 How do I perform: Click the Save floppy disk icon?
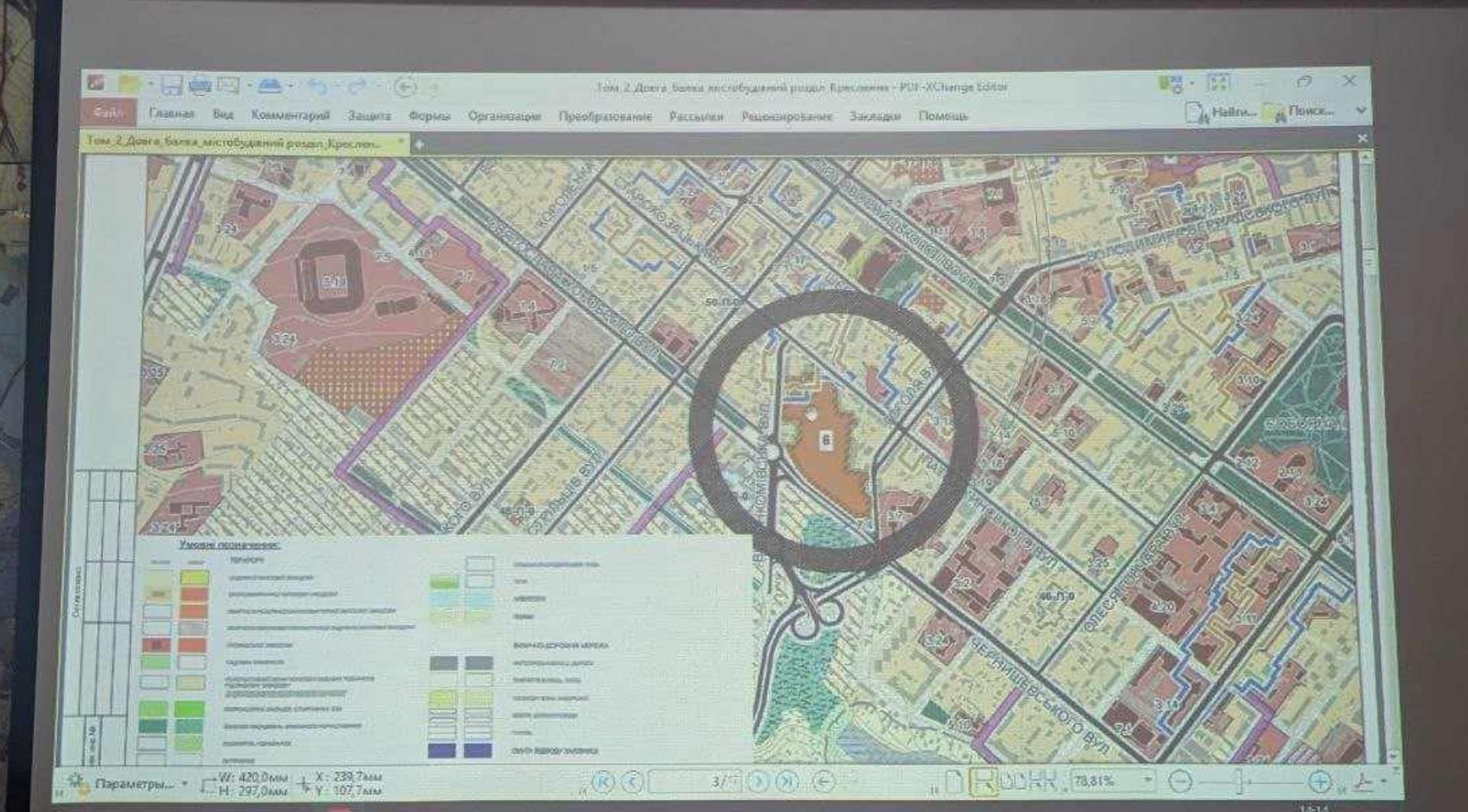171,85
